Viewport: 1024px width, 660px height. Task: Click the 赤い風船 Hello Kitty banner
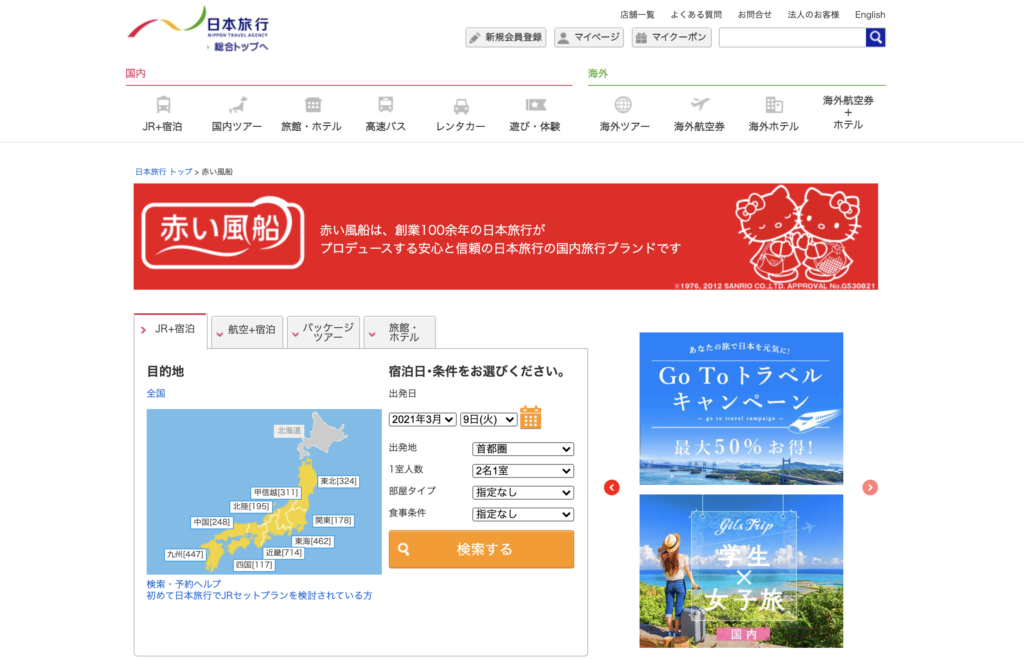[505, 236]
